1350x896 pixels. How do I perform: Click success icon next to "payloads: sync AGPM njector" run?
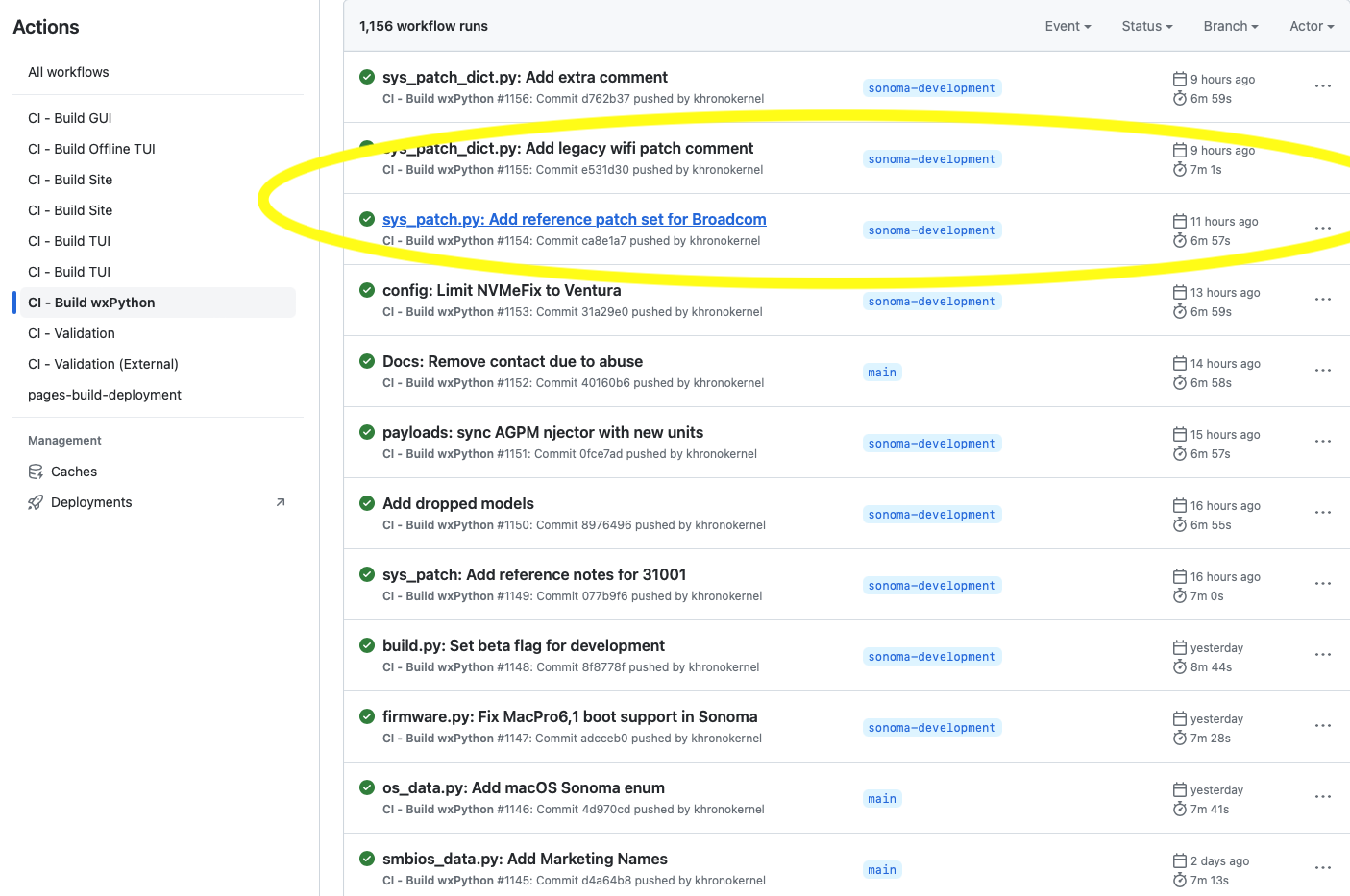coord(367,432)
